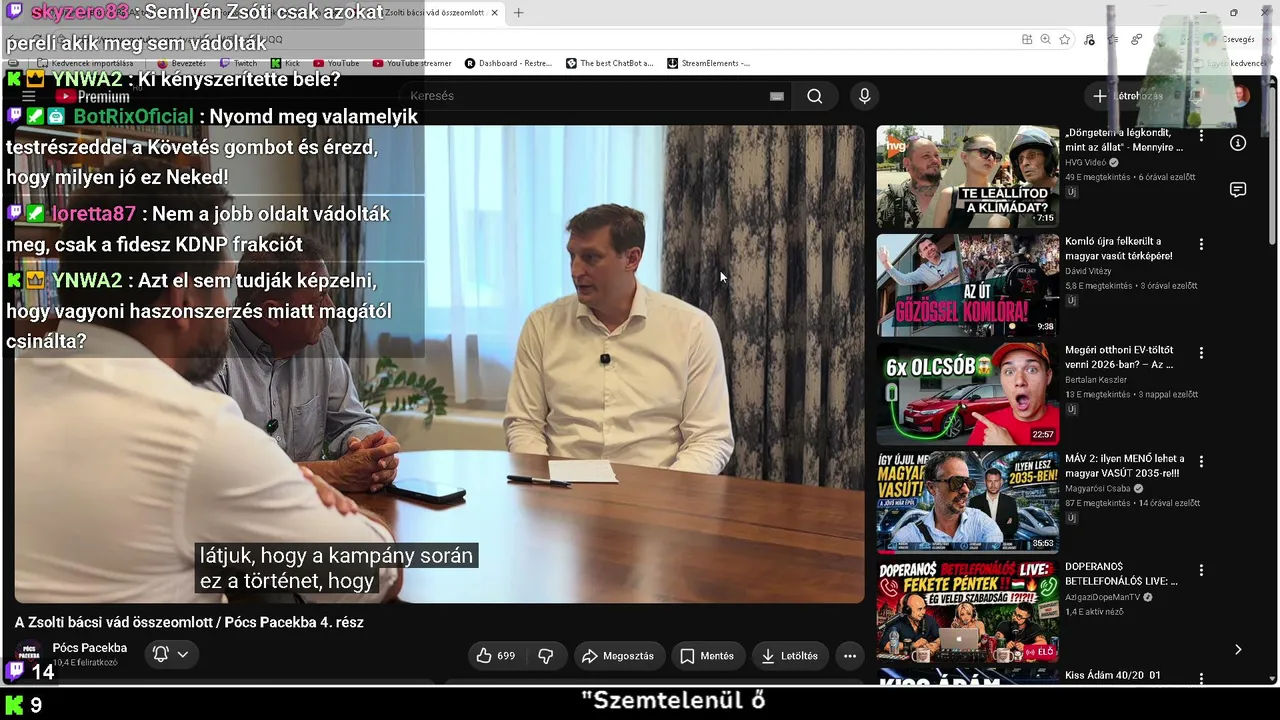This screenshot has height=720, width=1280.
Task: Open the description info icon in the side panel
Action: (1238, 143)
